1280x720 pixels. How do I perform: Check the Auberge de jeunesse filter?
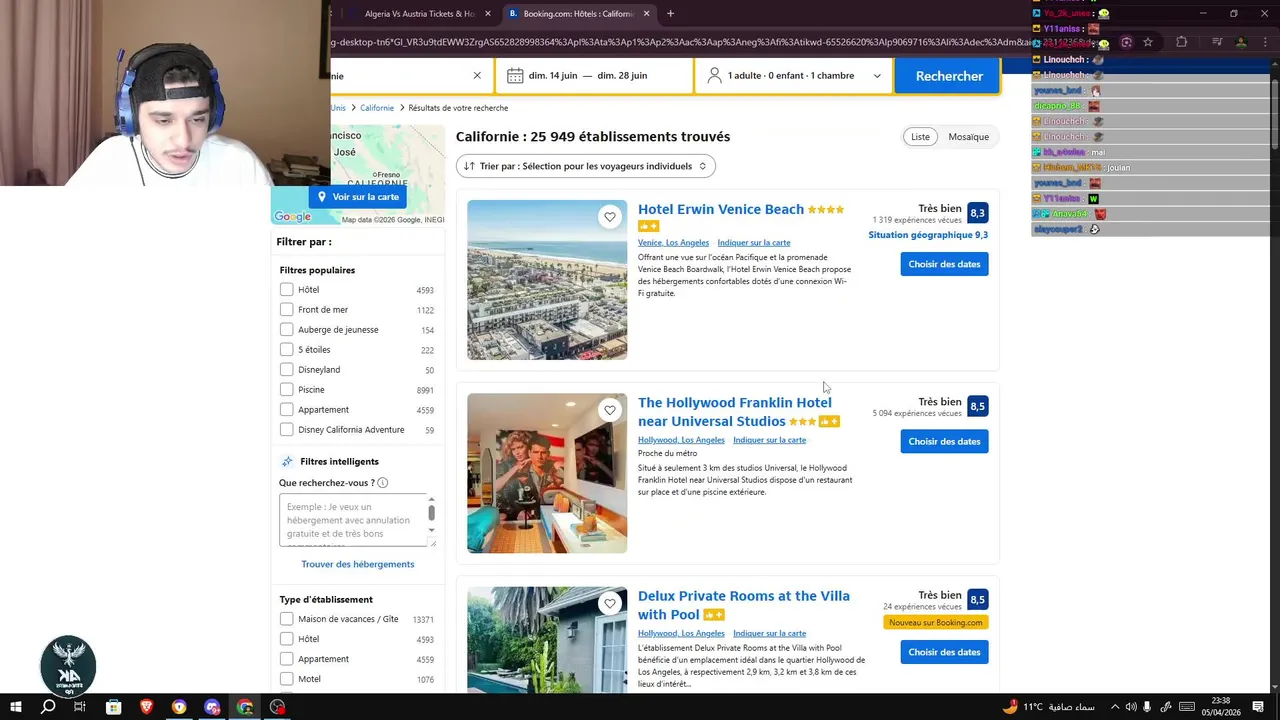point(287,330)
